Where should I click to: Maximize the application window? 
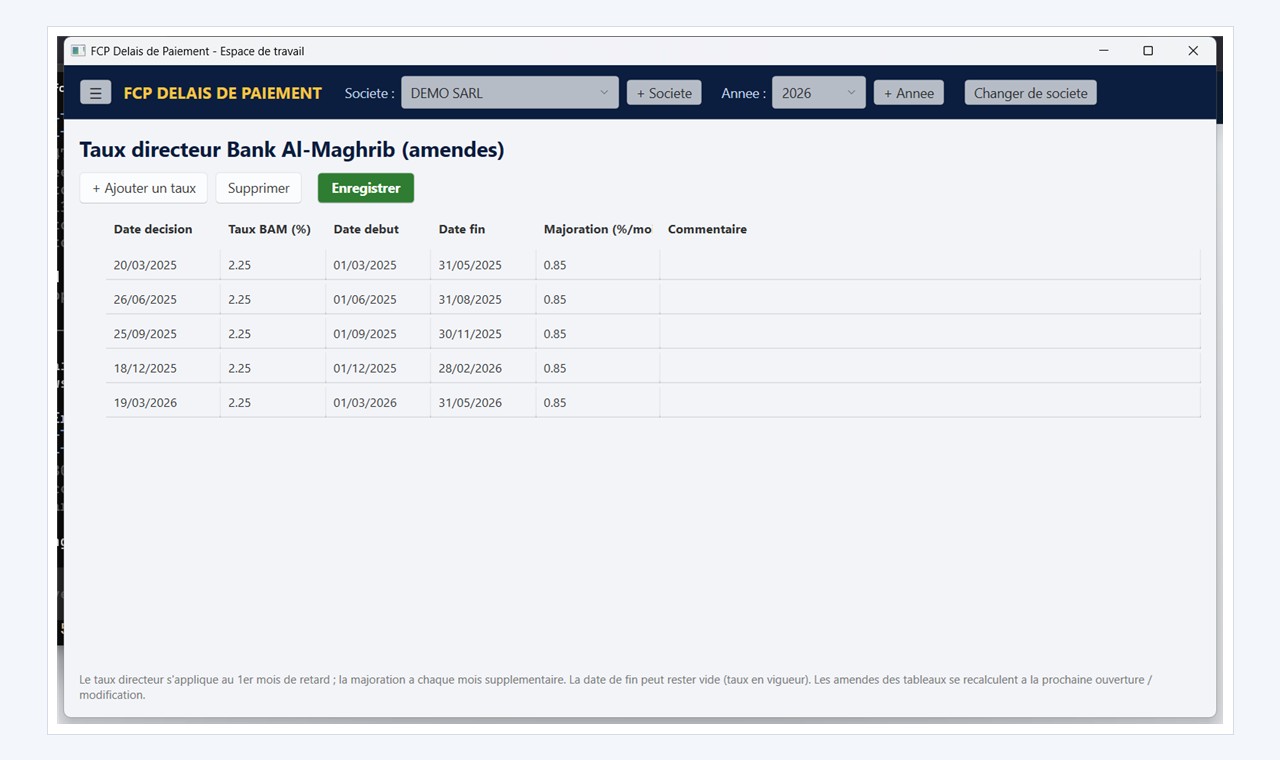[x=1148, y=51]
